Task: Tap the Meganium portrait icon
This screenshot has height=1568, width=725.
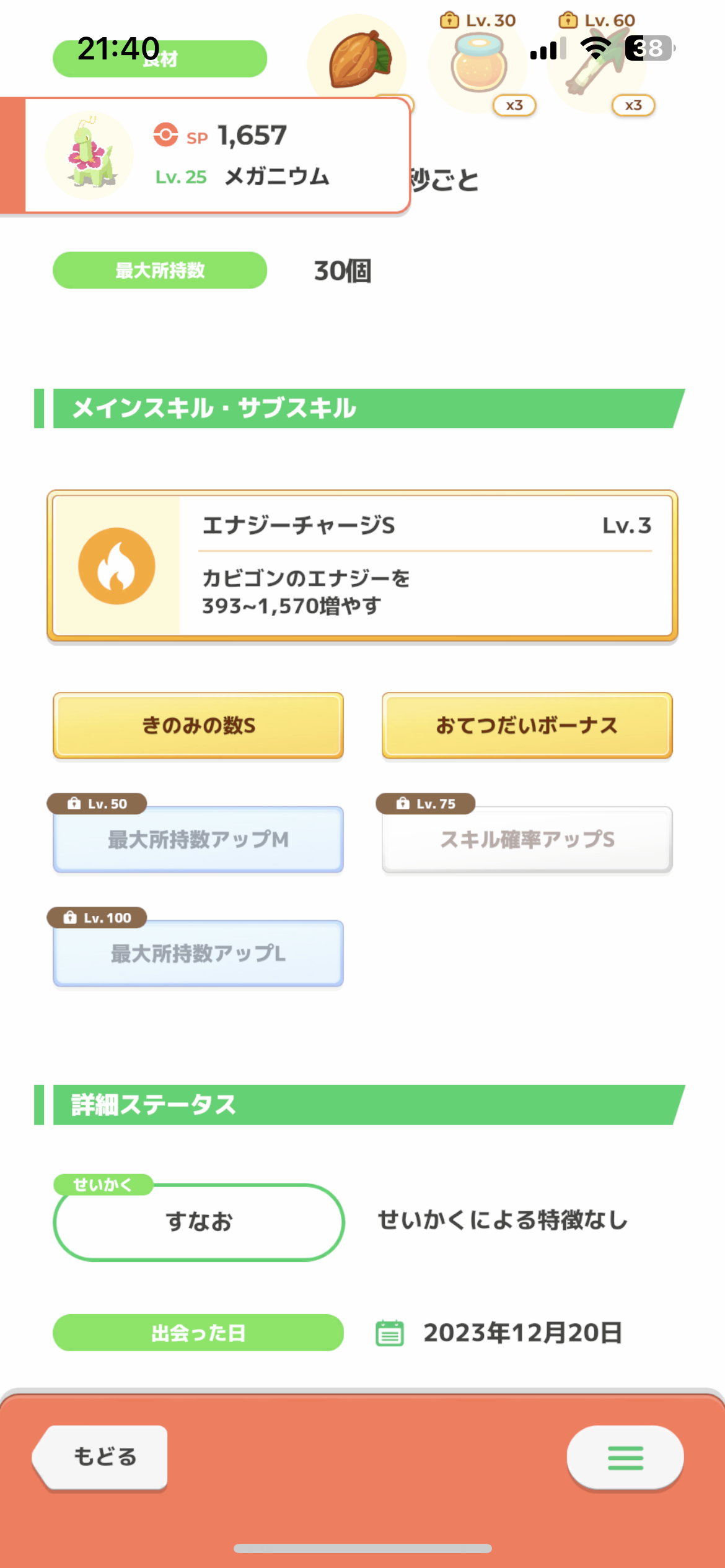Action: [90, 155]
